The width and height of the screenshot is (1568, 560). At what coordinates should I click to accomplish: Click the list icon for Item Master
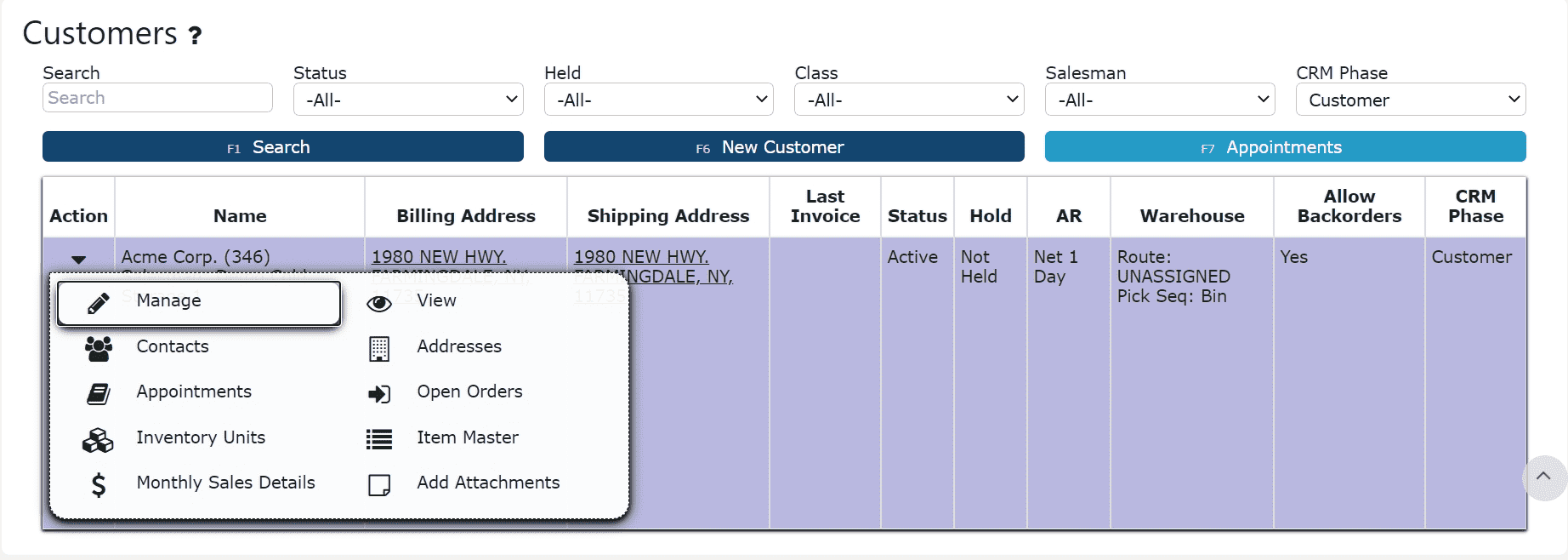(x=379, y=439)
